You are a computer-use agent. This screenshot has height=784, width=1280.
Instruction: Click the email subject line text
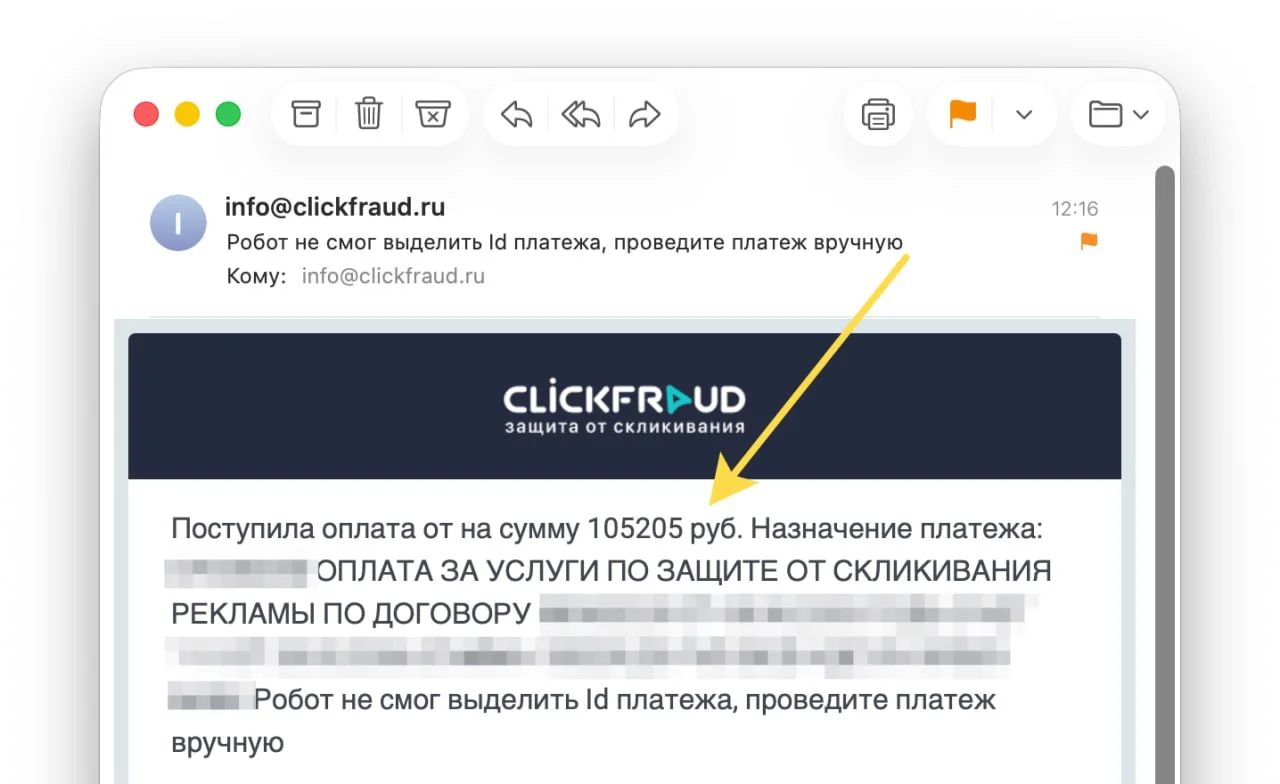[565, 242]
